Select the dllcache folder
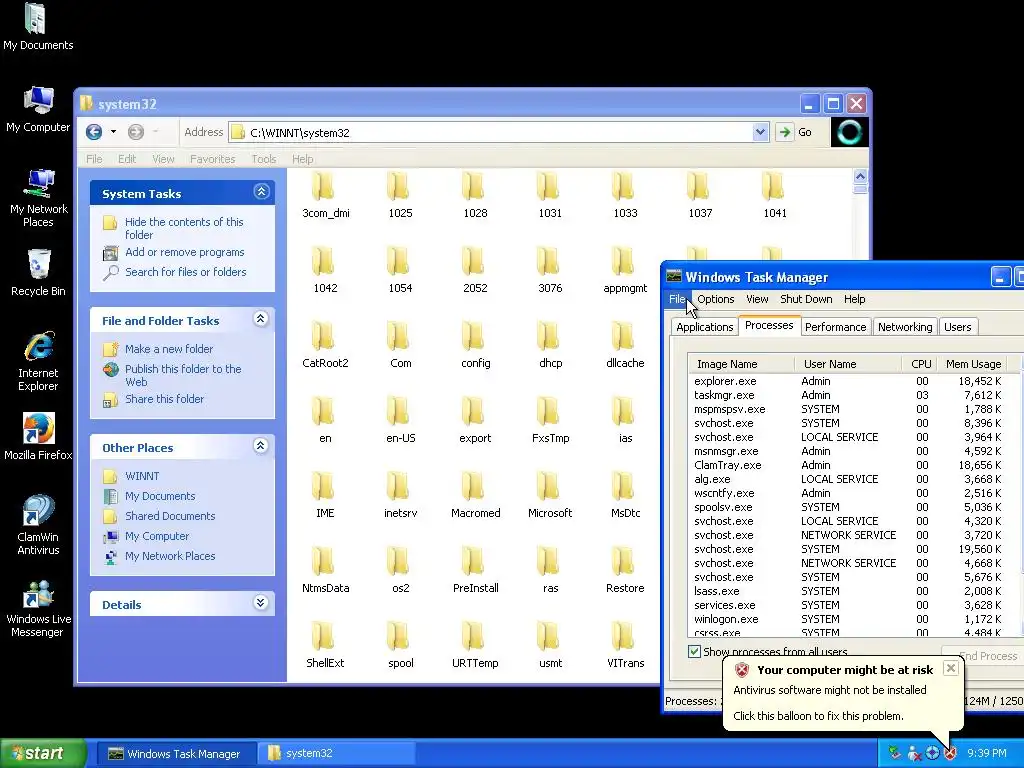 pyautogui.click(x=625, y=345)
